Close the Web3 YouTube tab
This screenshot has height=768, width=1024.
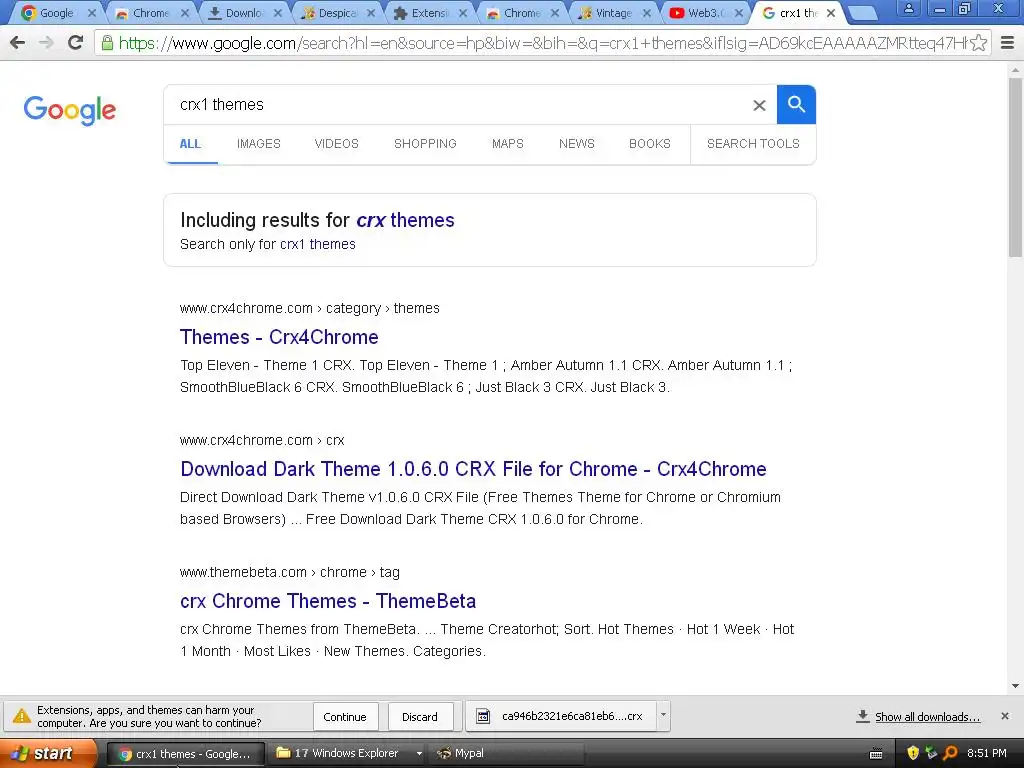coord(739,13)
